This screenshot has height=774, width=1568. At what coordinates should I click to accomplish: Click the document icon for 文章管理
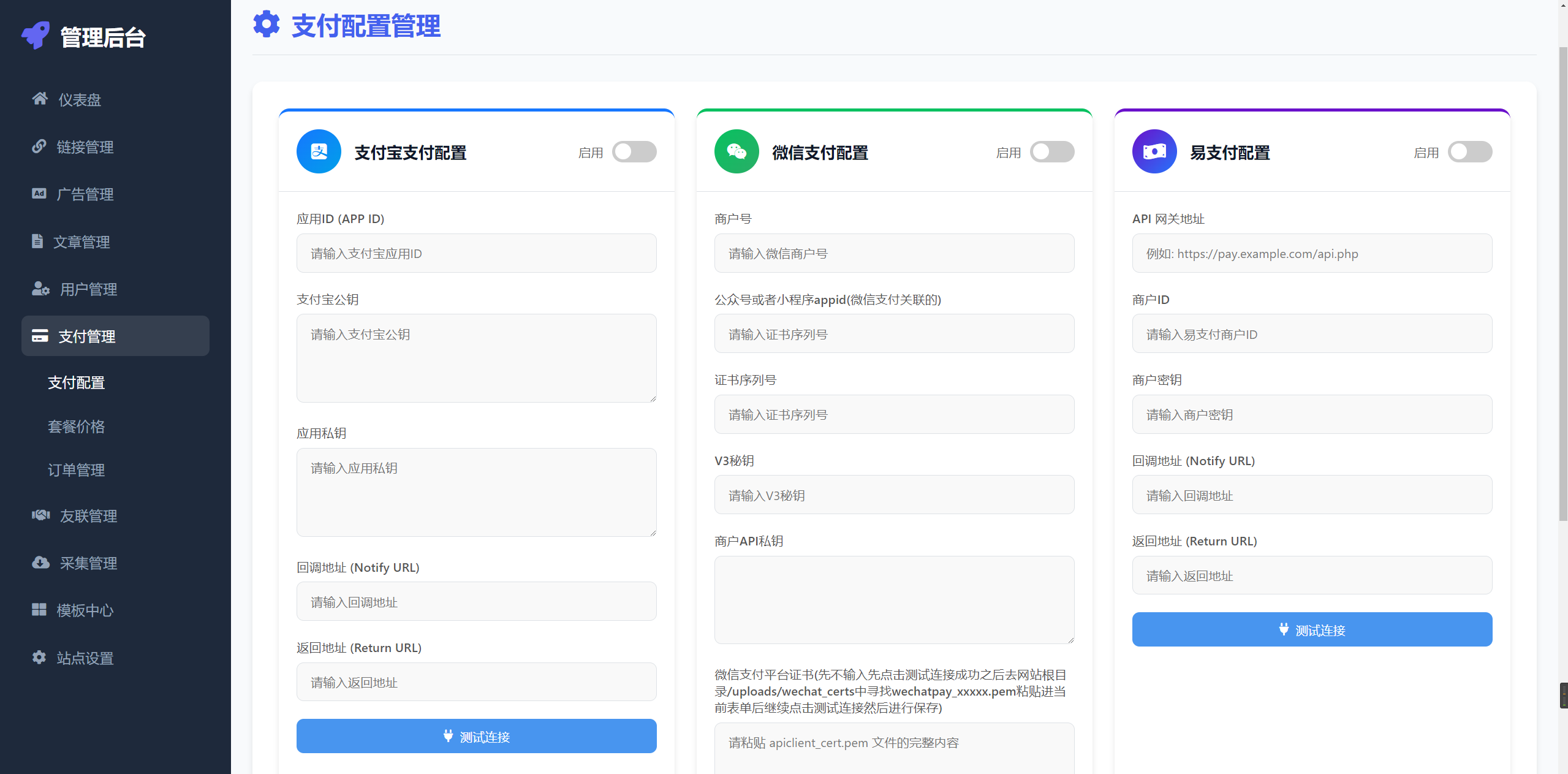37,241
